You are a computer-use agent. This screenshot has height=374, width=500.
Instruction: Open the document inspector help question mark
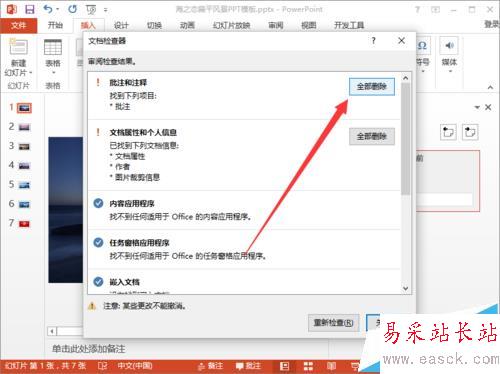tap(373, 41)
